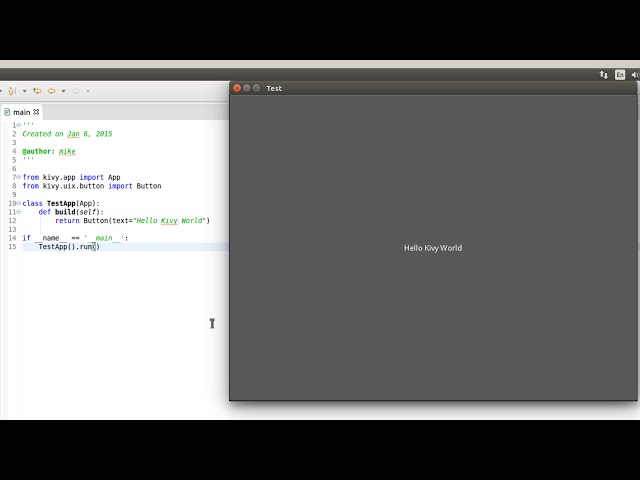The width and height of the screenshot is (640, 480).
Task: Minimize the Test window
Action: [247, 88]
